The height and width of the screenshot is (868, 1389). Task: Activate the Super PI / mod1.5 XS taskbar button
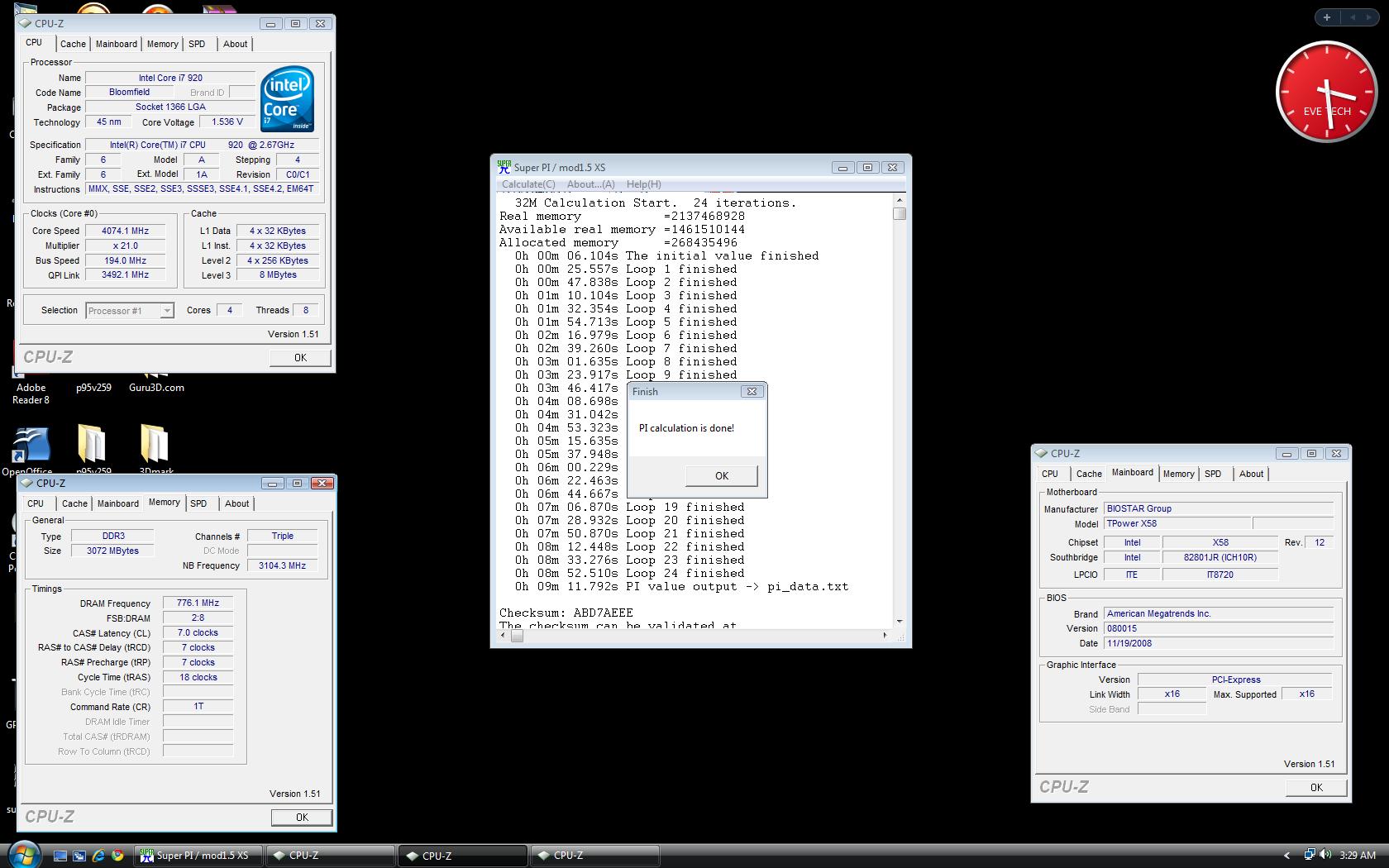[198, 856]
